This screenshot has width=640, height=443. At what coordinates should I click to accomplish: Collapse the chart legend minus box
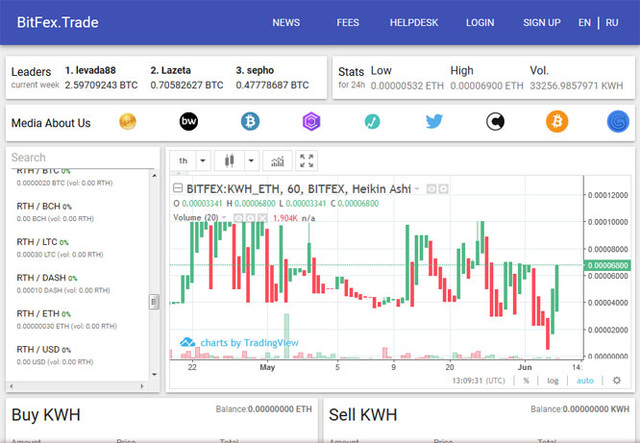pos(178,188)
